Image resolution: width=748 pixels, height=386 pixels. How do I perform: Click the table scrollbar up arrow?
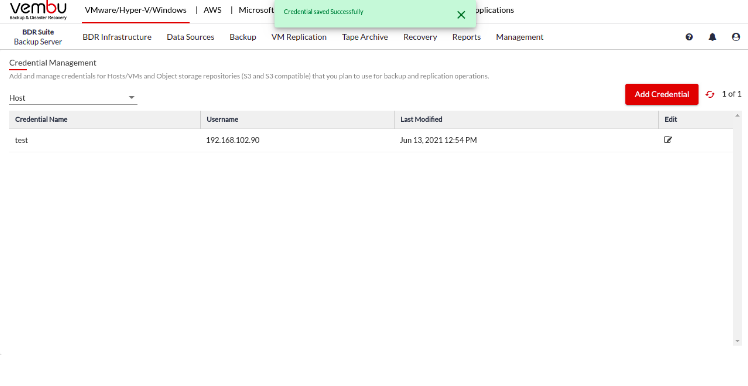(738, 115)
